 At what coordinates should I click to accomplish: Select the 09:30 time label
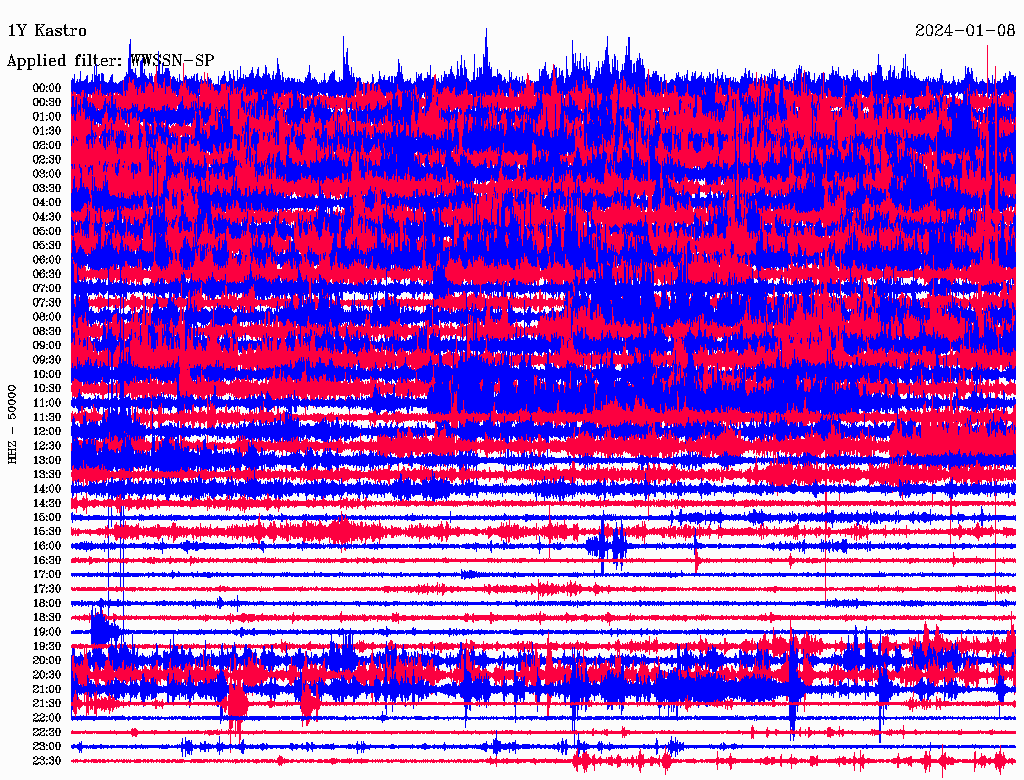tap(47, 360)
